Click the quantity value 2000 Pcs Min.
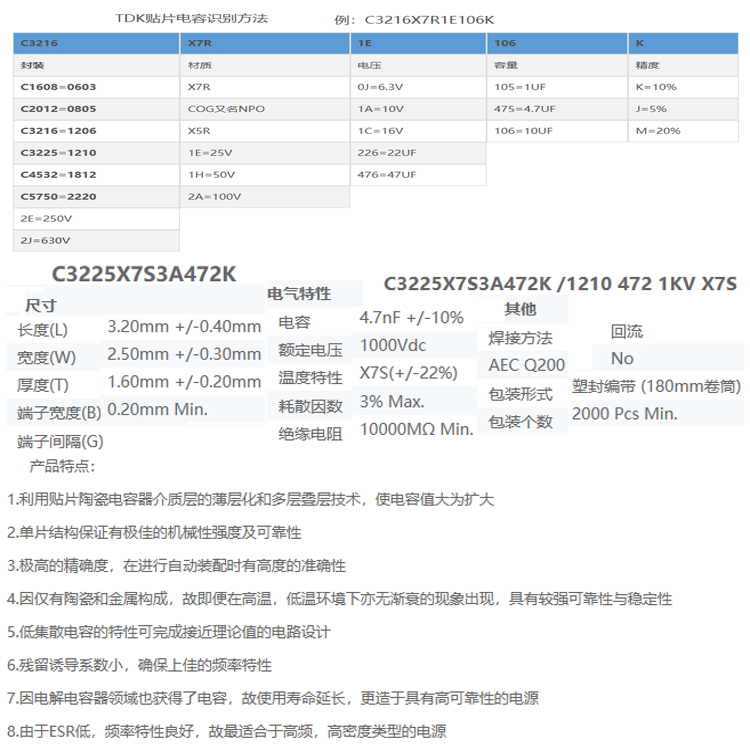 click(x=625, y=414)
